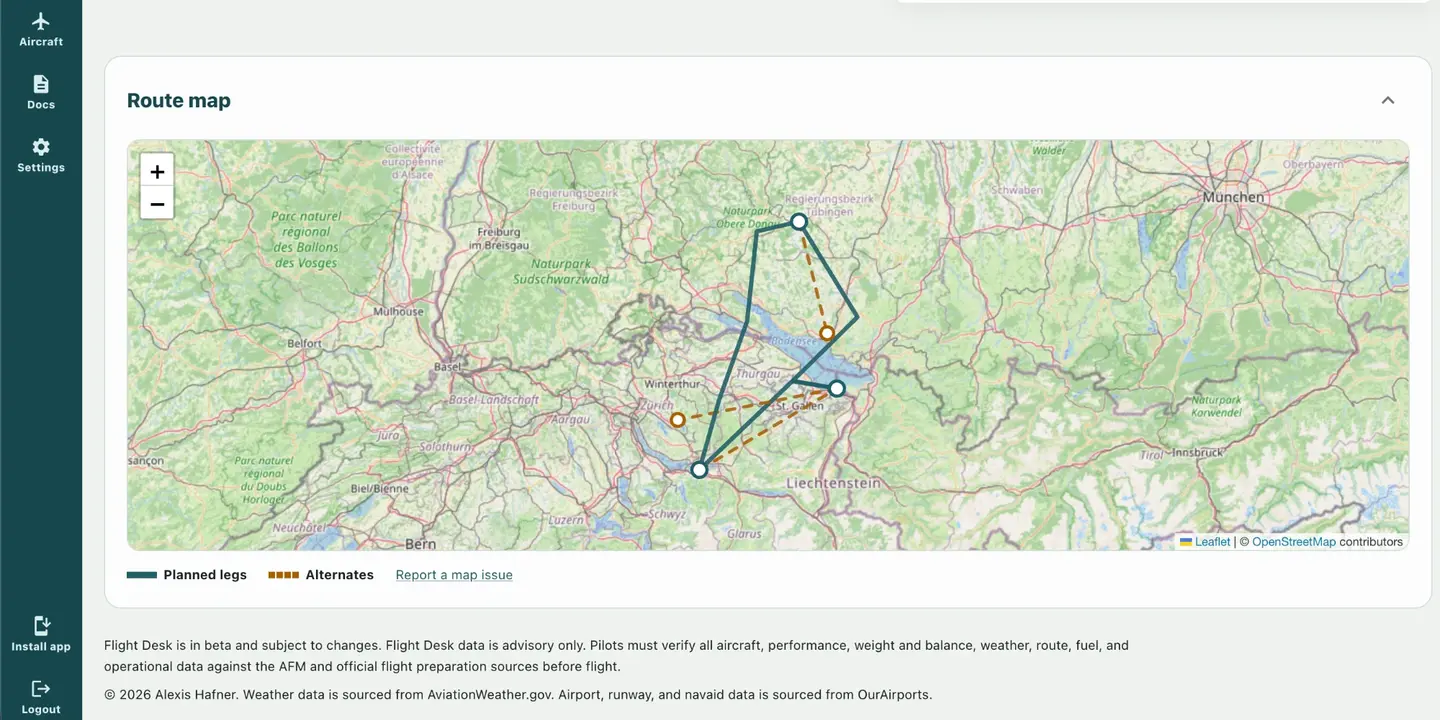1440x720 pixels.
Task: Click the Innsbruck label on the map
Action: pyautogui.click(x=1197, y=452)
